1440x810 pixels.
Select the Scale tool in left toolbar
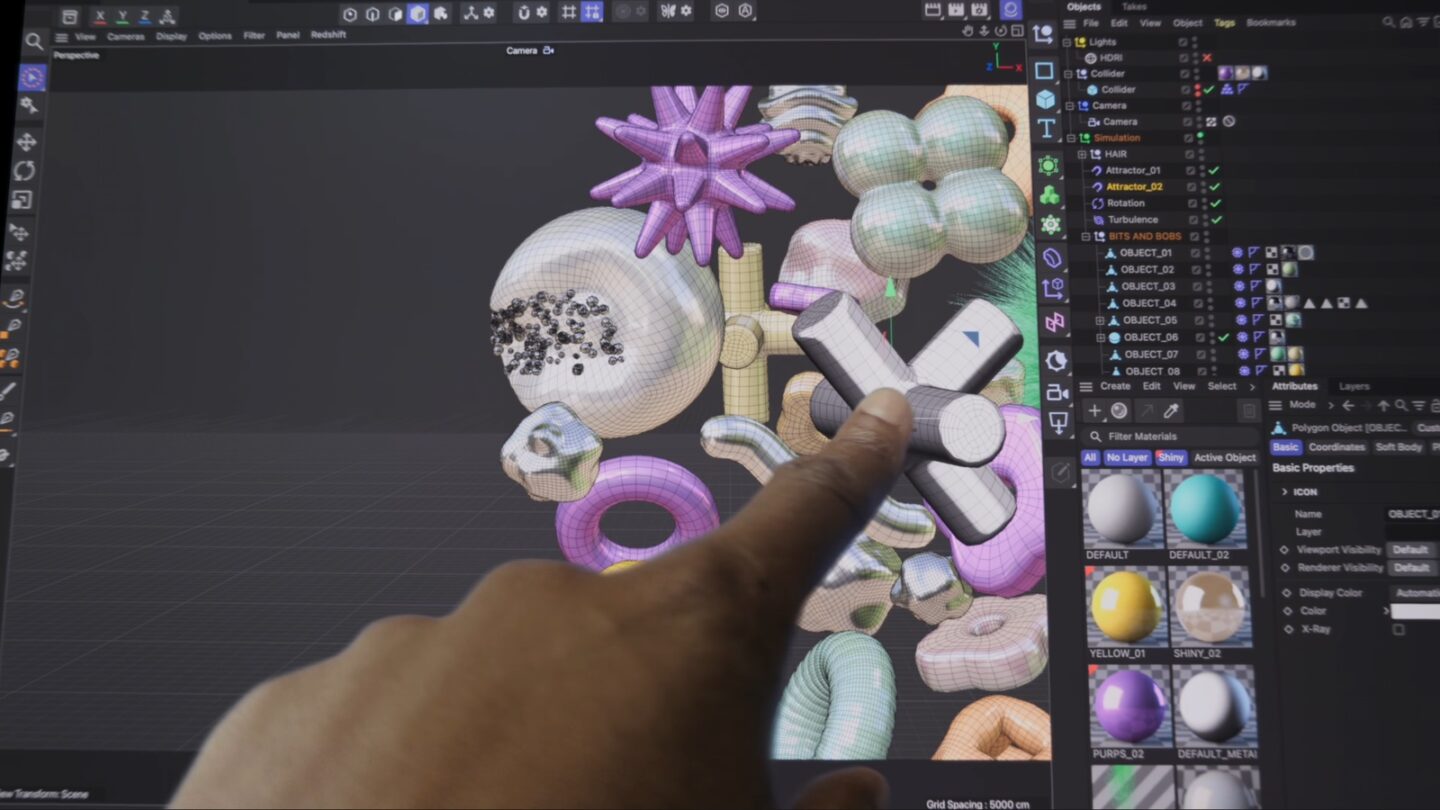[x=22, y=200]
